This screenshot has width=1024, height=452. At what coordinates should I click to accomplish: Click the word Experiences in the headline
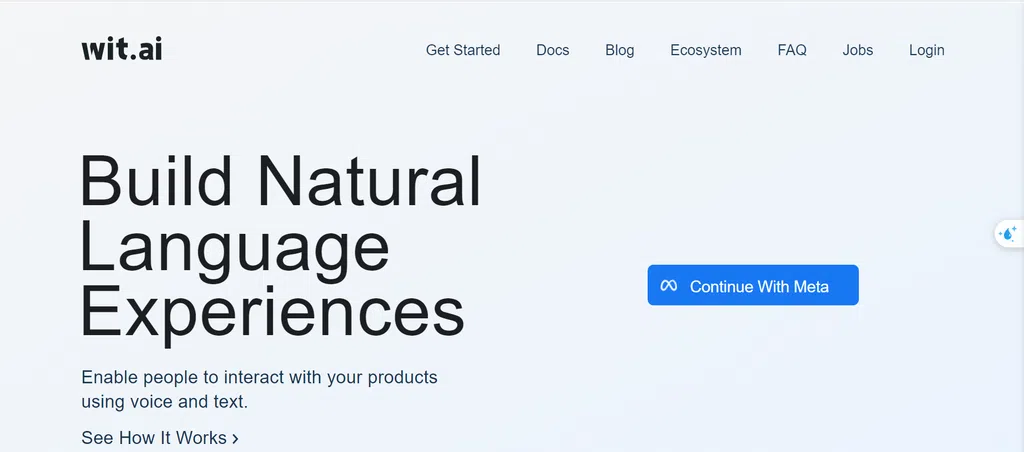pyautogui.click(x=273, y=311)
